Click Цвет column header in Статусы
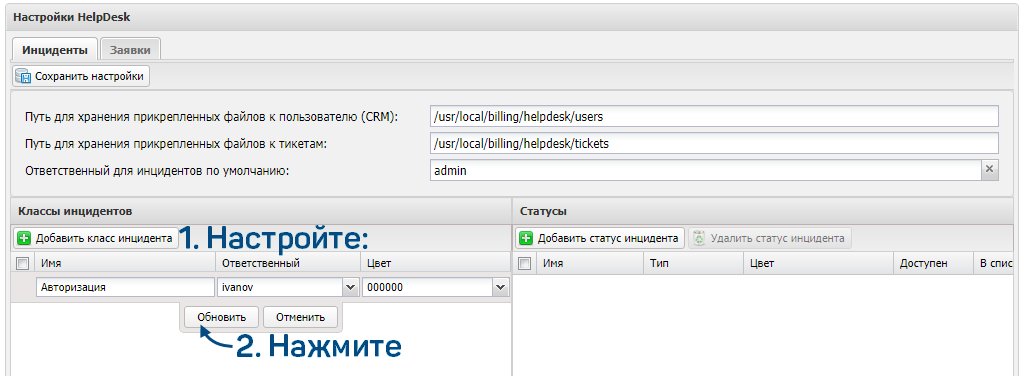The width and height of the screenshot is (1024, 376). (818, 263)
